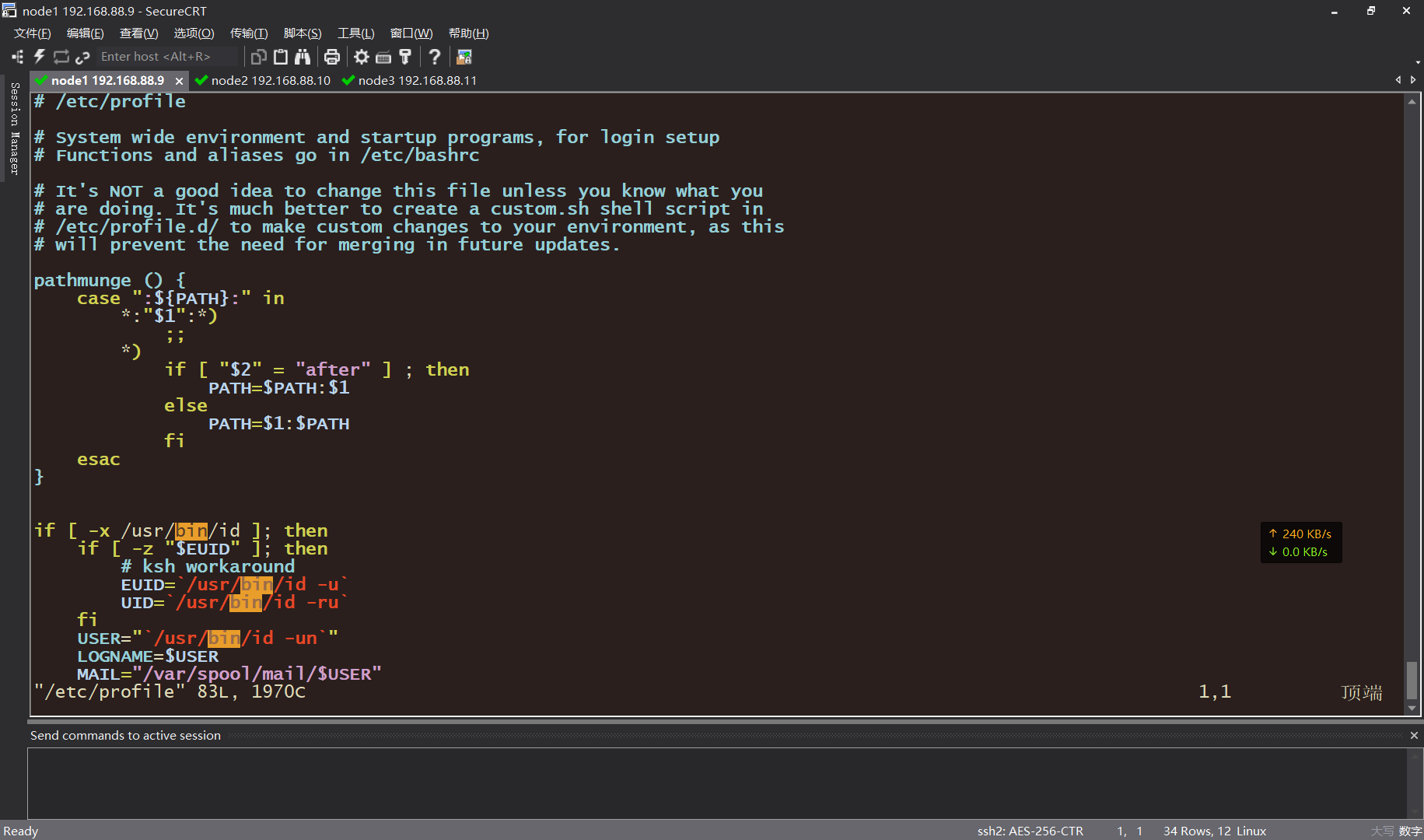Open Help with the question mark icon
Screen dimensions: 1424x840
point(435,57)
